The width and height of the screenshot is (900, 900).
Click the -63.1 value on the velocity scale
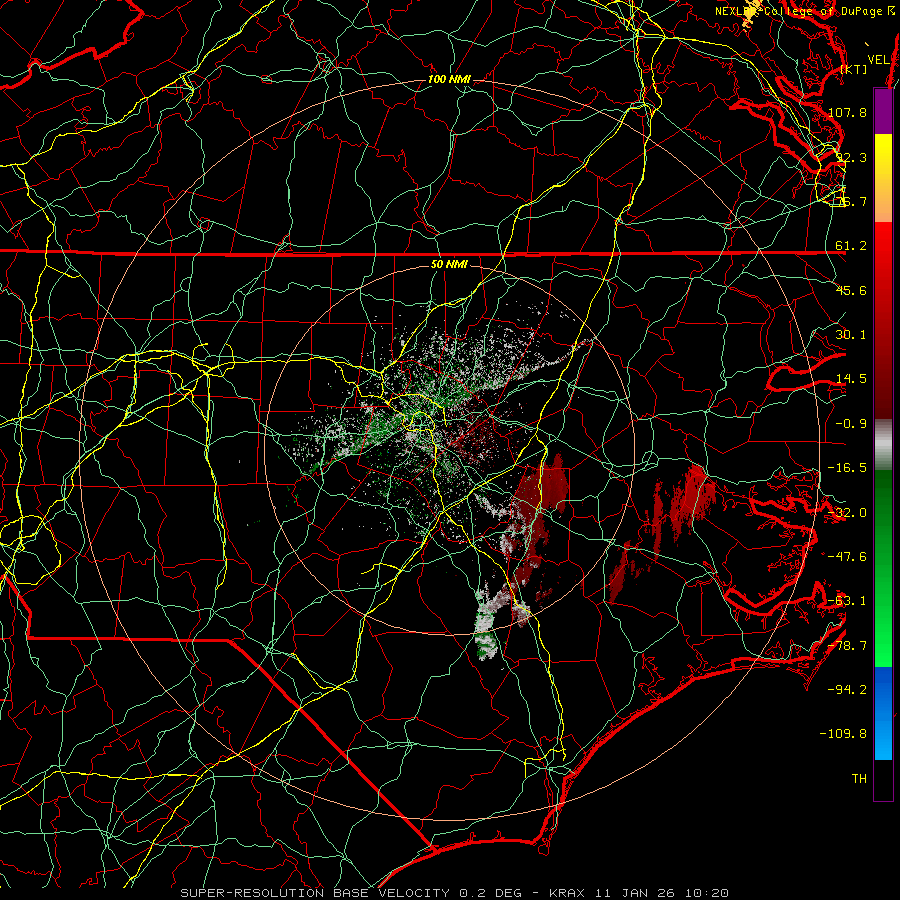tap(847, 601)
